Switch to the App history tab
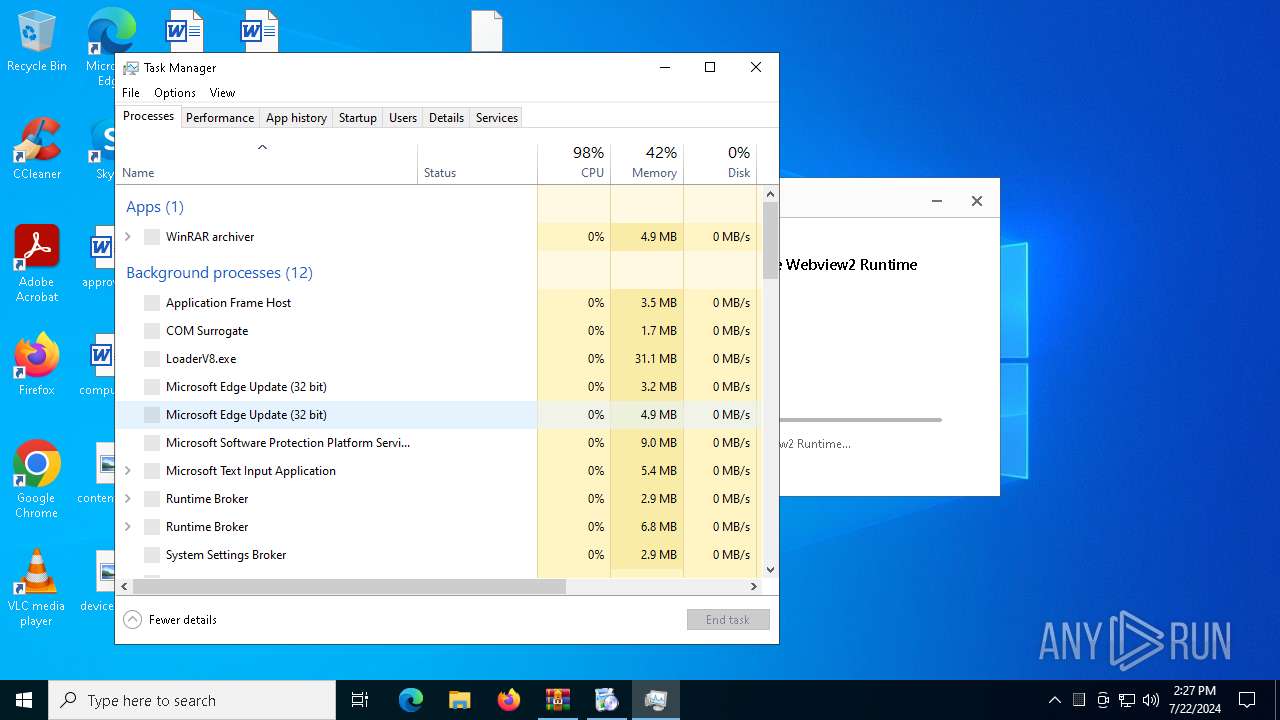This screenshot has width=1280, height=720. [296, 118]
